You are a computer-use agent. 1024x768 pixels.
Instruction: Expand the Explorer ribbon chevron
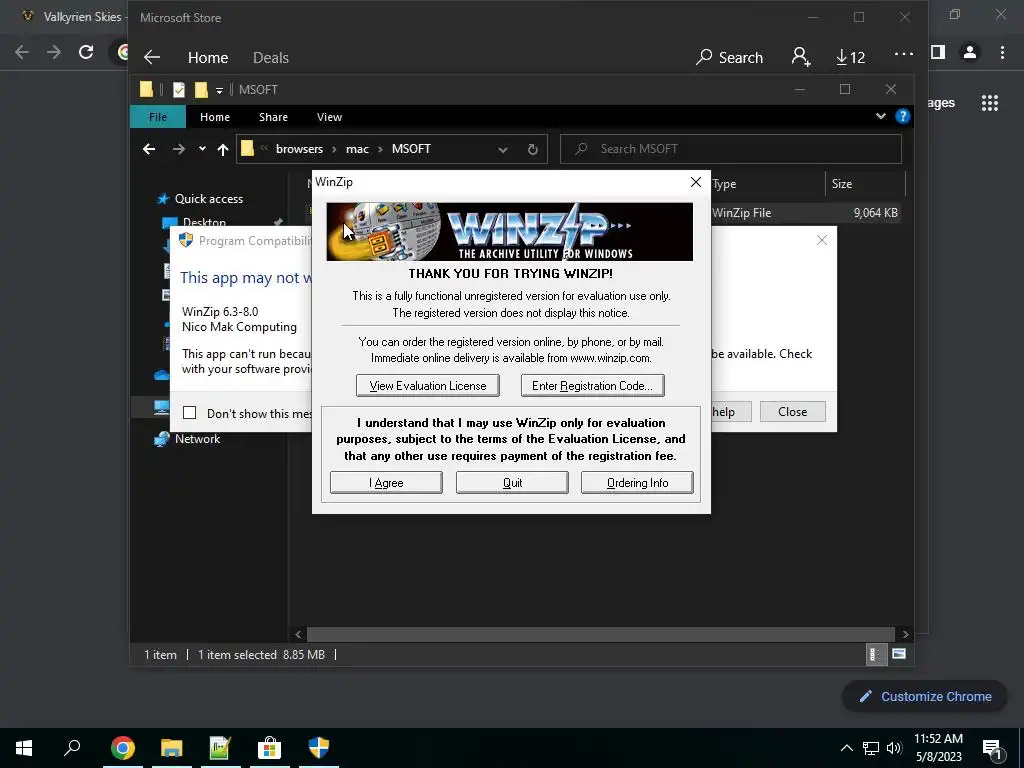pyautogui.click(x=880, y=116)
